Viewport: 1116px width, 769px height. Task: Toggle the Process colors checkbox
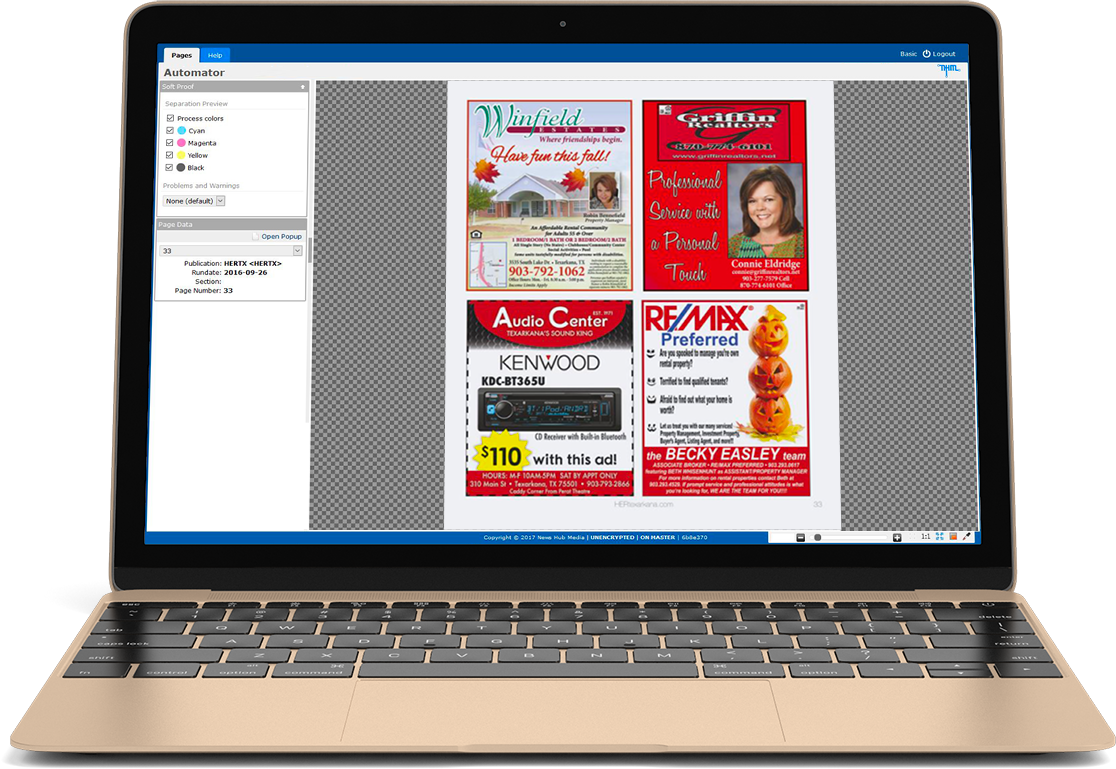(x=170, y=118)
